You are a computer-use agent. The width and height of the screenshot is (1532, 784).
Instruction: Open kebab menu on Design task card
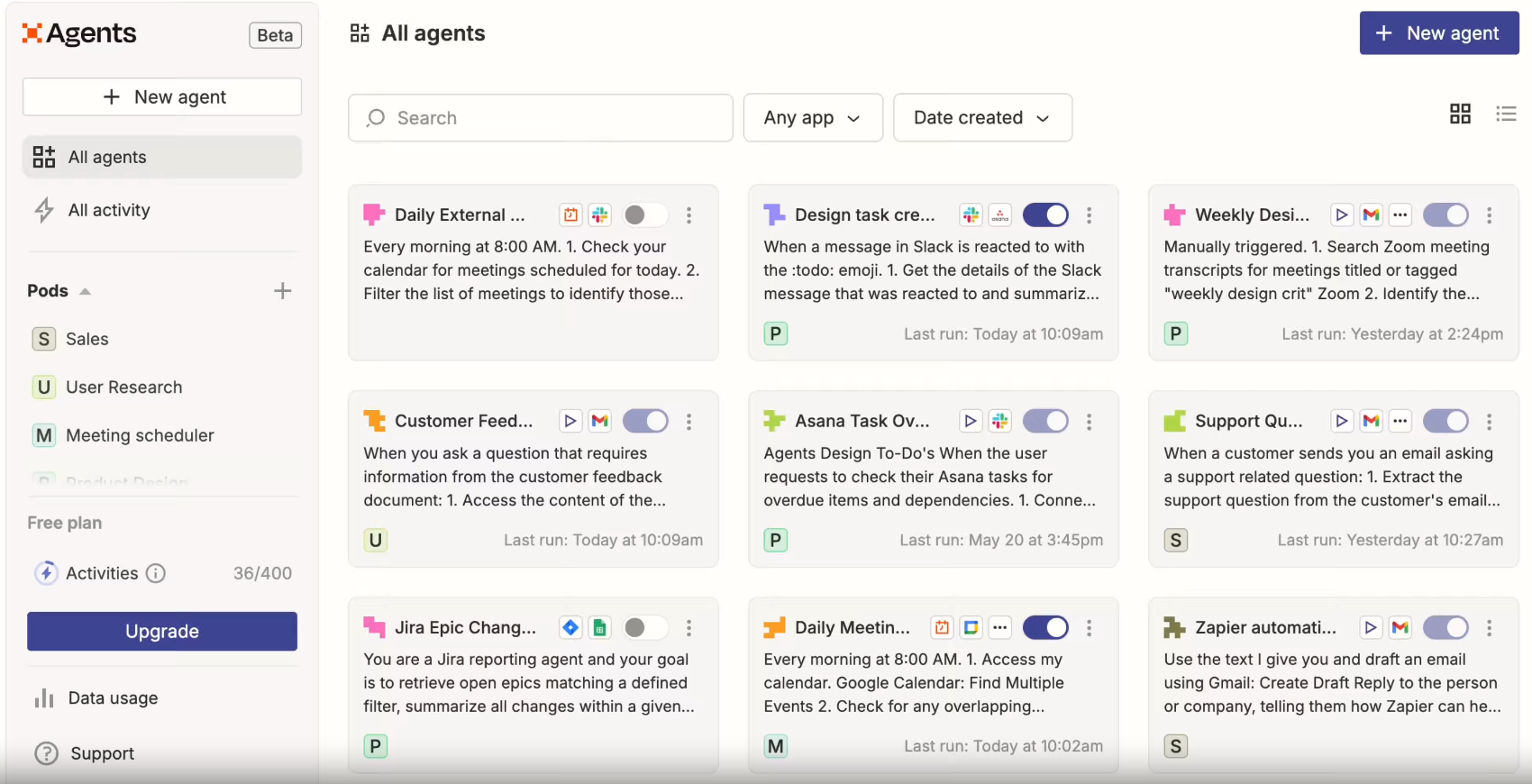(1089, 215)
